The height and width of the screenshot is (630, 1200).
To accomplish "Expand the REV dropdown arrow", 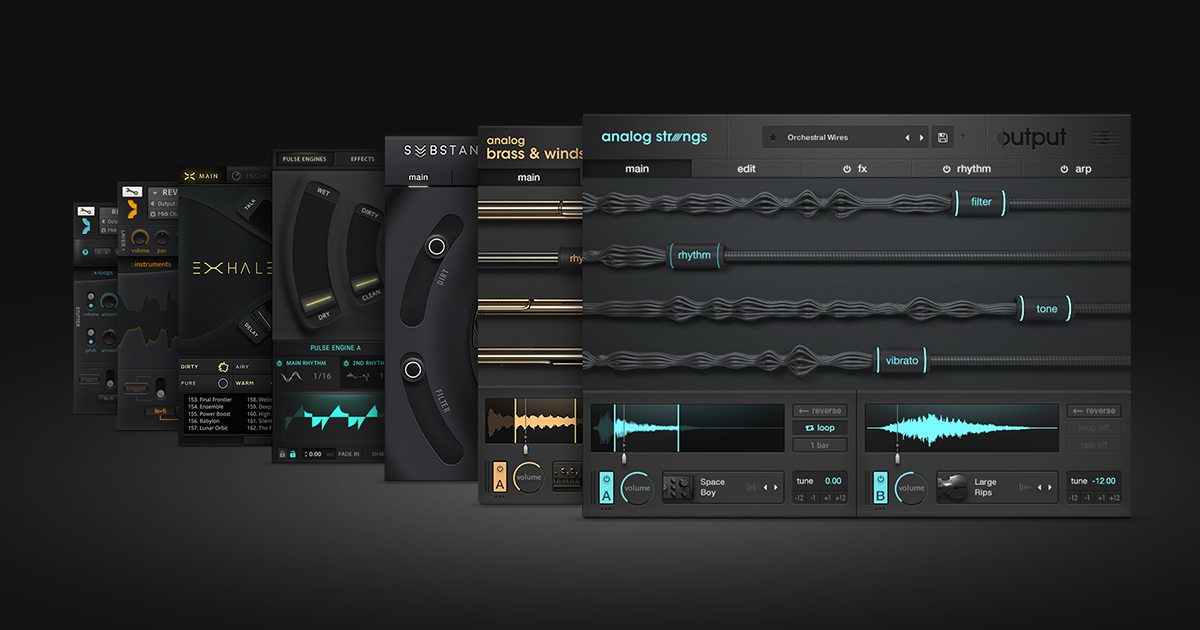I will tap(154, 192).
